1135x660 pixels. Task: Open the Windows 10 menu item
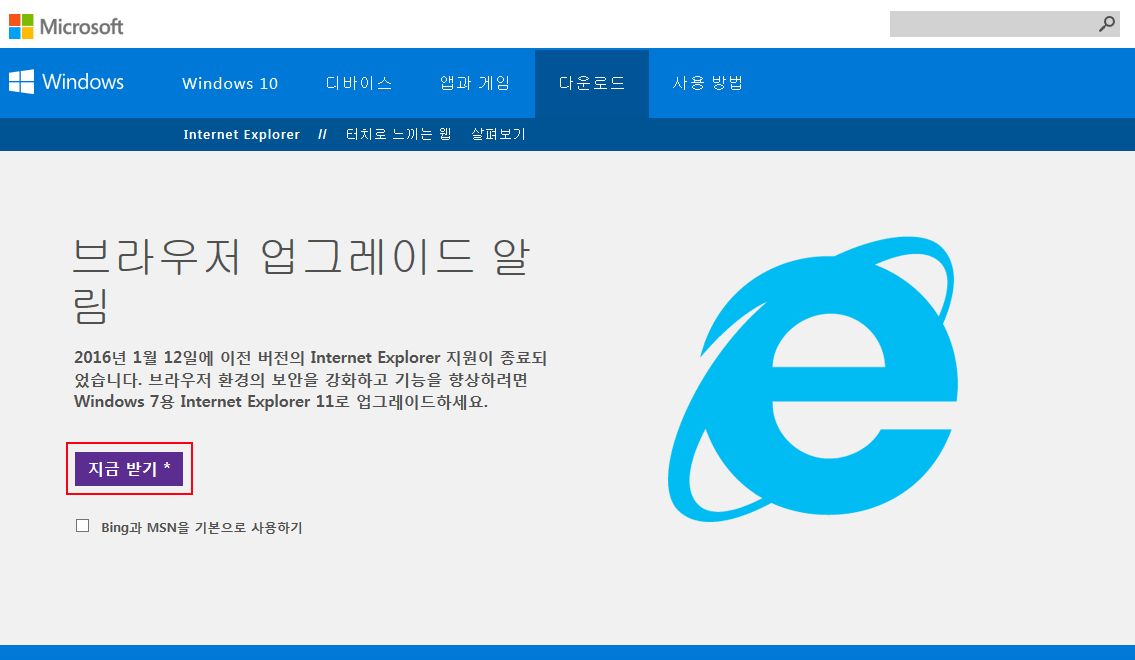click(x=230, y=83)
